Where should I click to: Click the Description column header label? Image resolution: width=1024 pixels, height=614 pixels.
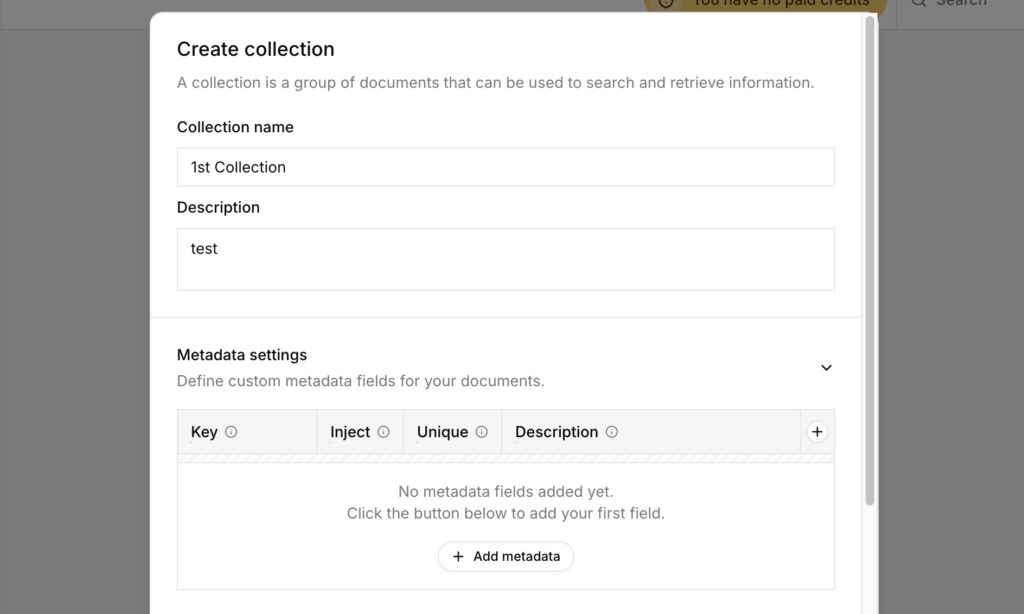coord(556,432)
